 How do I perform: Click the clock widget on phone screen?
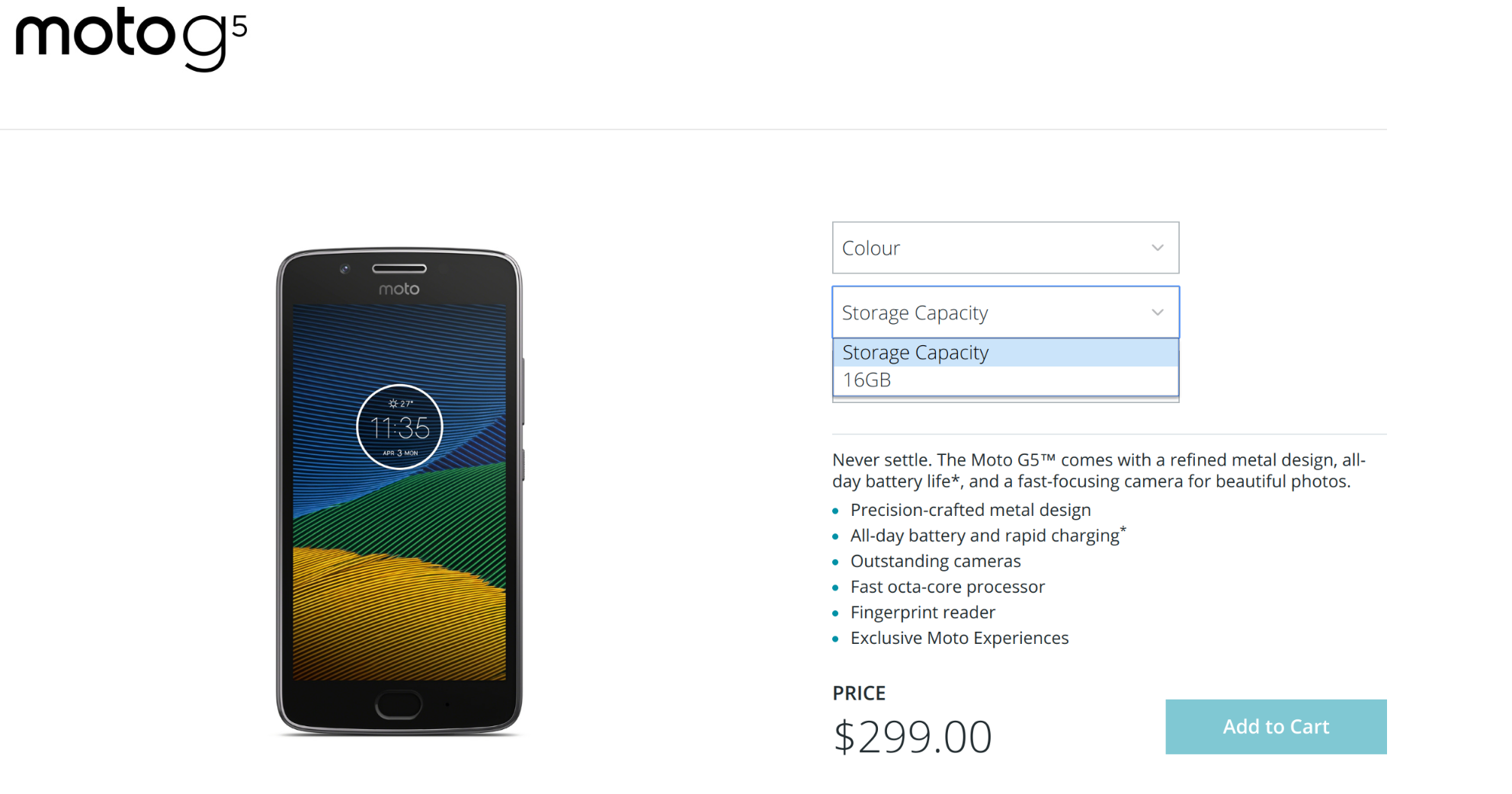[399, 427]
